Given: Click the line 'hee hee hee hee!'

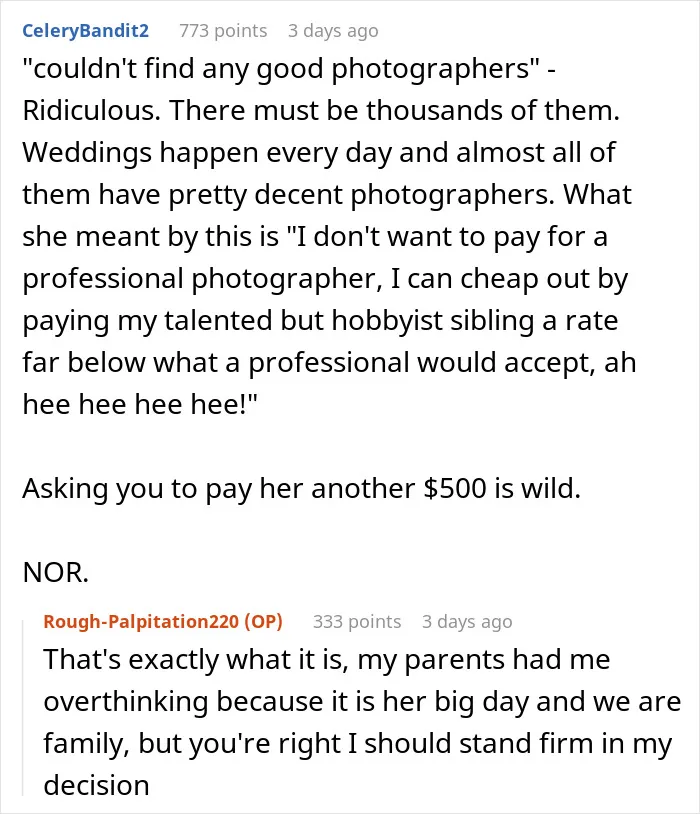Looking at the screenshot, I should point(140,404).
